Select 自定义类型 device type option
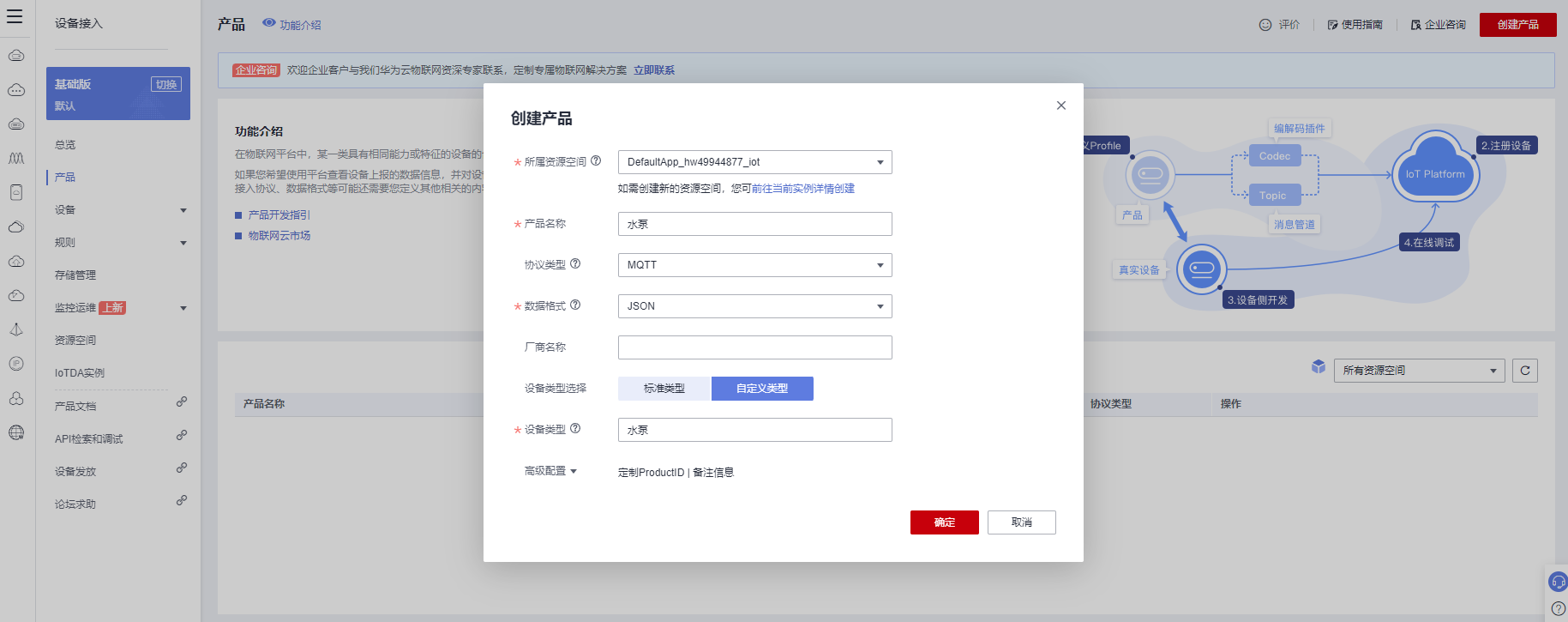 coord(762,389)
